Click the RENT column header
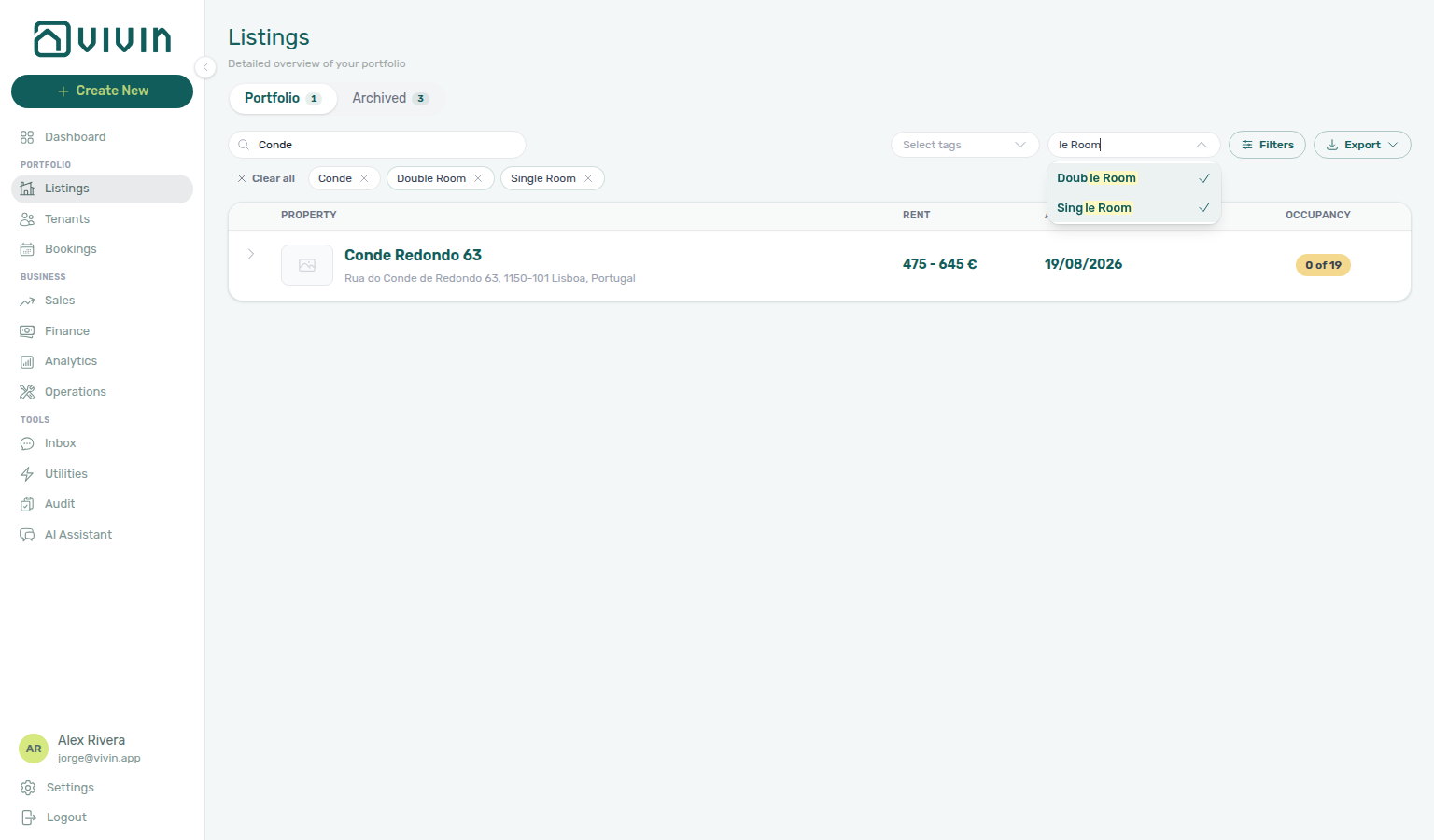The image size is (1434, 840). pos(917,215)
